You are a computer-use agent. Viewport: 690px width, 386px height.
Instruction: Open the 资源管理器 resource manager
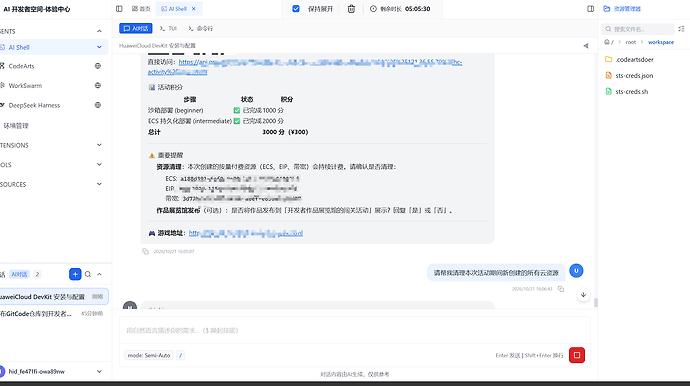tap(622, 9)
